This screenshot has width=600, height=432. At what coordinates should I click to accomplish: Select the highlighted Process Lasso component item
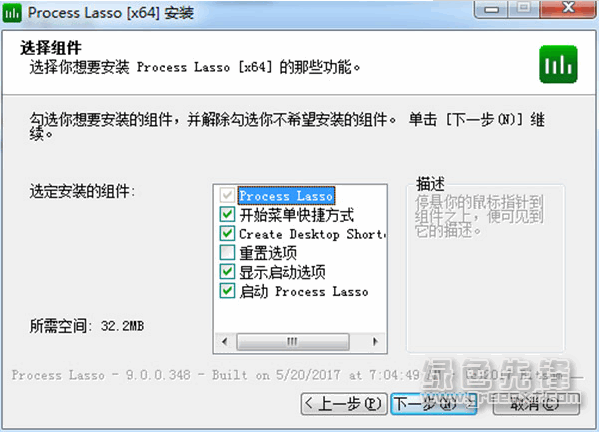pyautogui.click(x=286, y=196)
